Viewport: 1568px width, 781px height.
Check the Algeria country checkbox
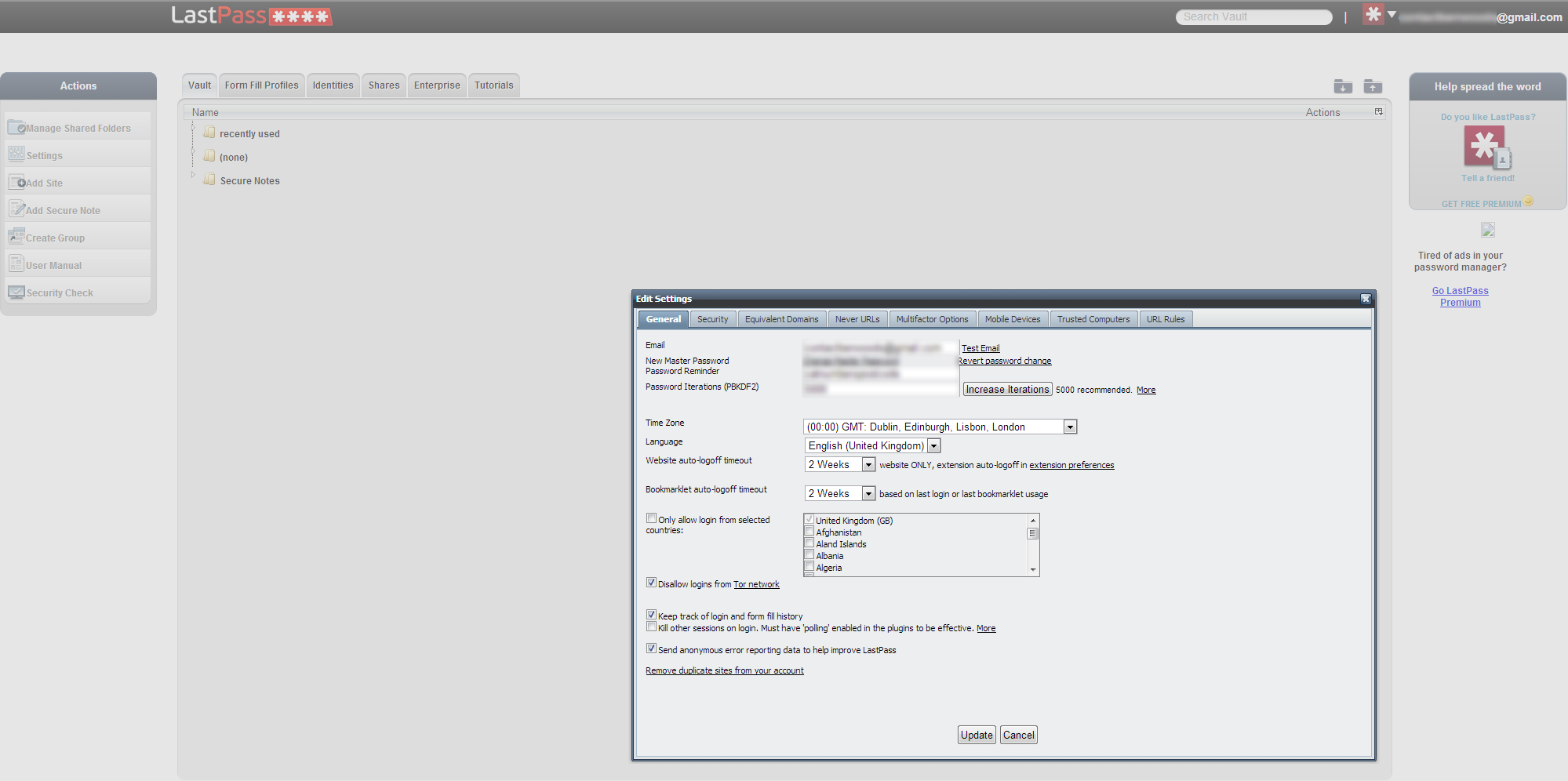pyautogui.click(x=809, y=566)
